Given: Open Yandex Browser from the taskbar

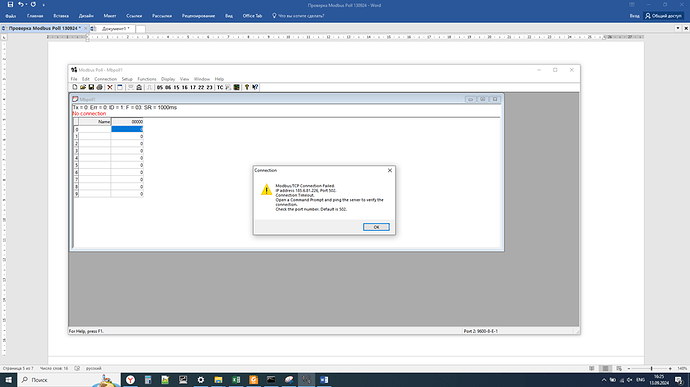Looking at the screenshot, I should coord(130,380).
